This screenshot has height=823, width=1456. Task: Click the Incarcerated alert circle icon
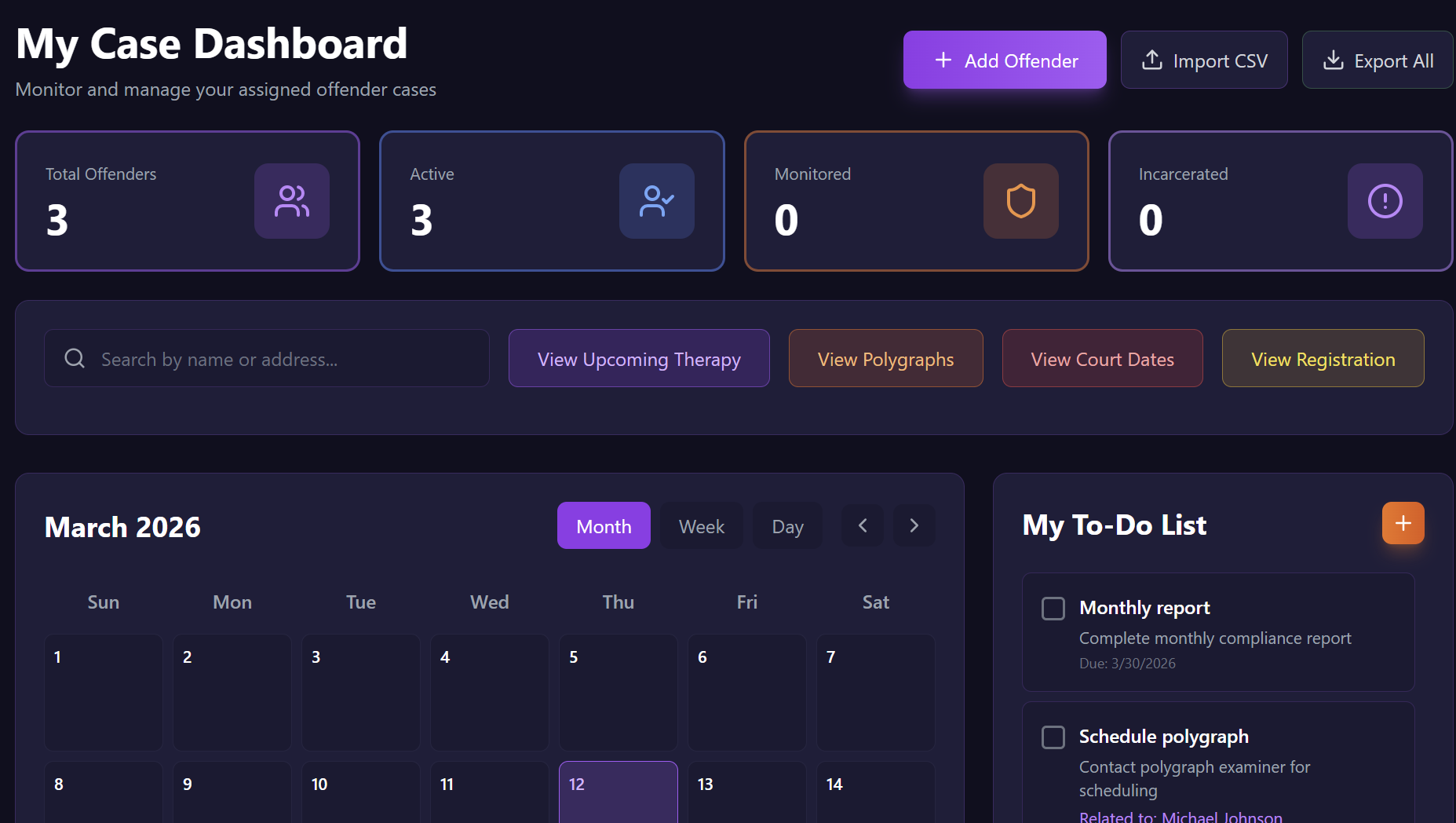[x=1385, y=201]
